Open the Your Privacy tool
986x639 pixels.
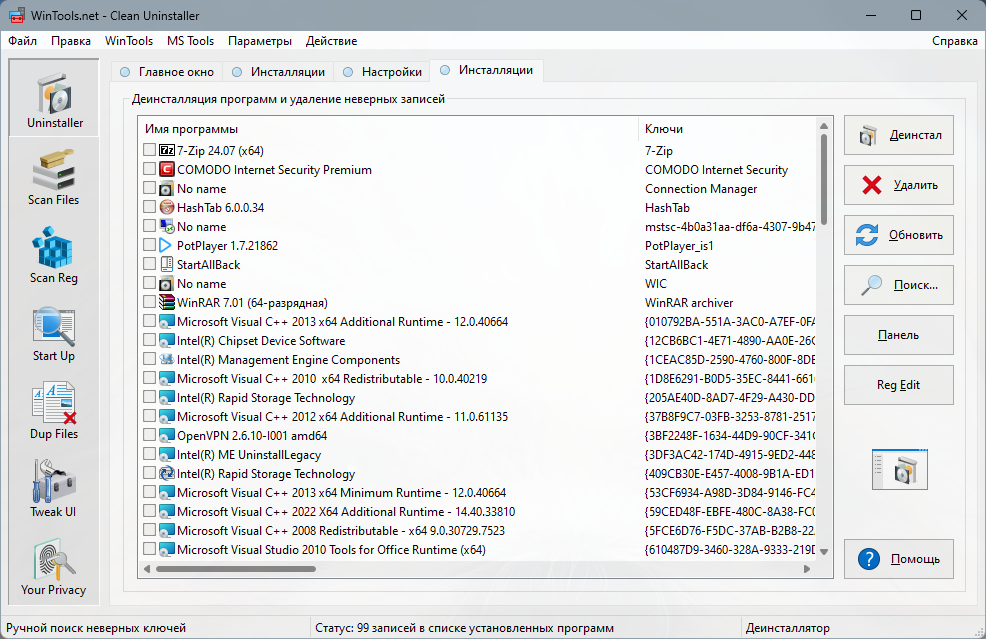(54, 567)
